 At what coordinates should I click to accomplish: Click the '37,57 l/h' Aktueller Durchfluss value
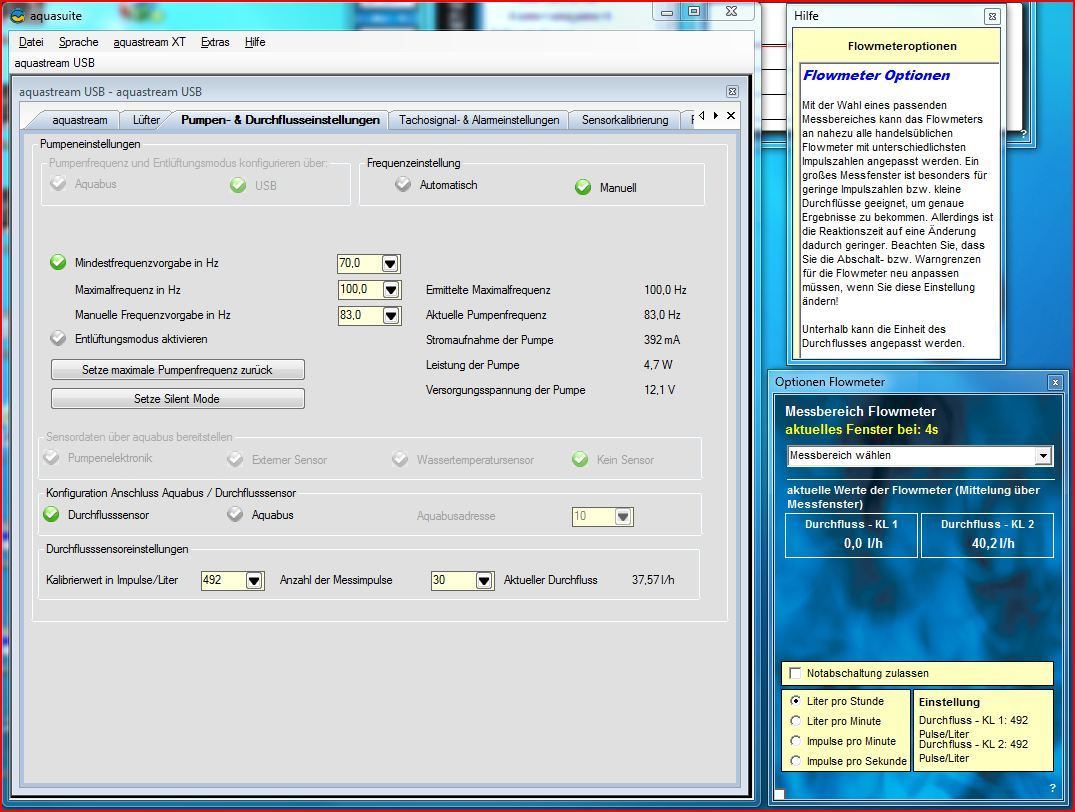653,580
